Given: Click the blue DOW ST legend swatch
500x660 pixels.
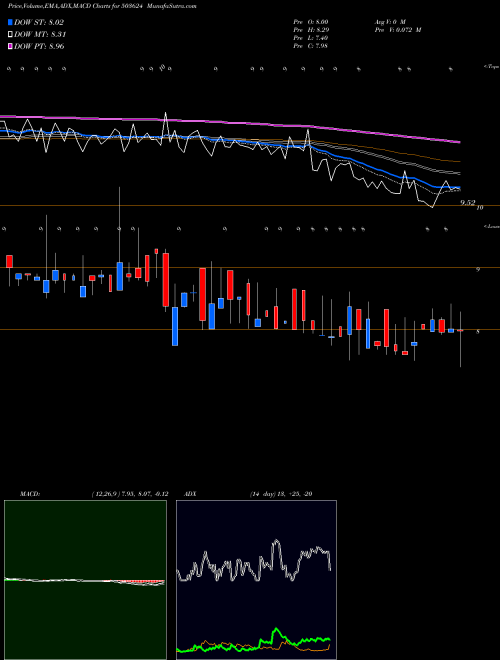Looking at the screenshot, I should [10, 22].
